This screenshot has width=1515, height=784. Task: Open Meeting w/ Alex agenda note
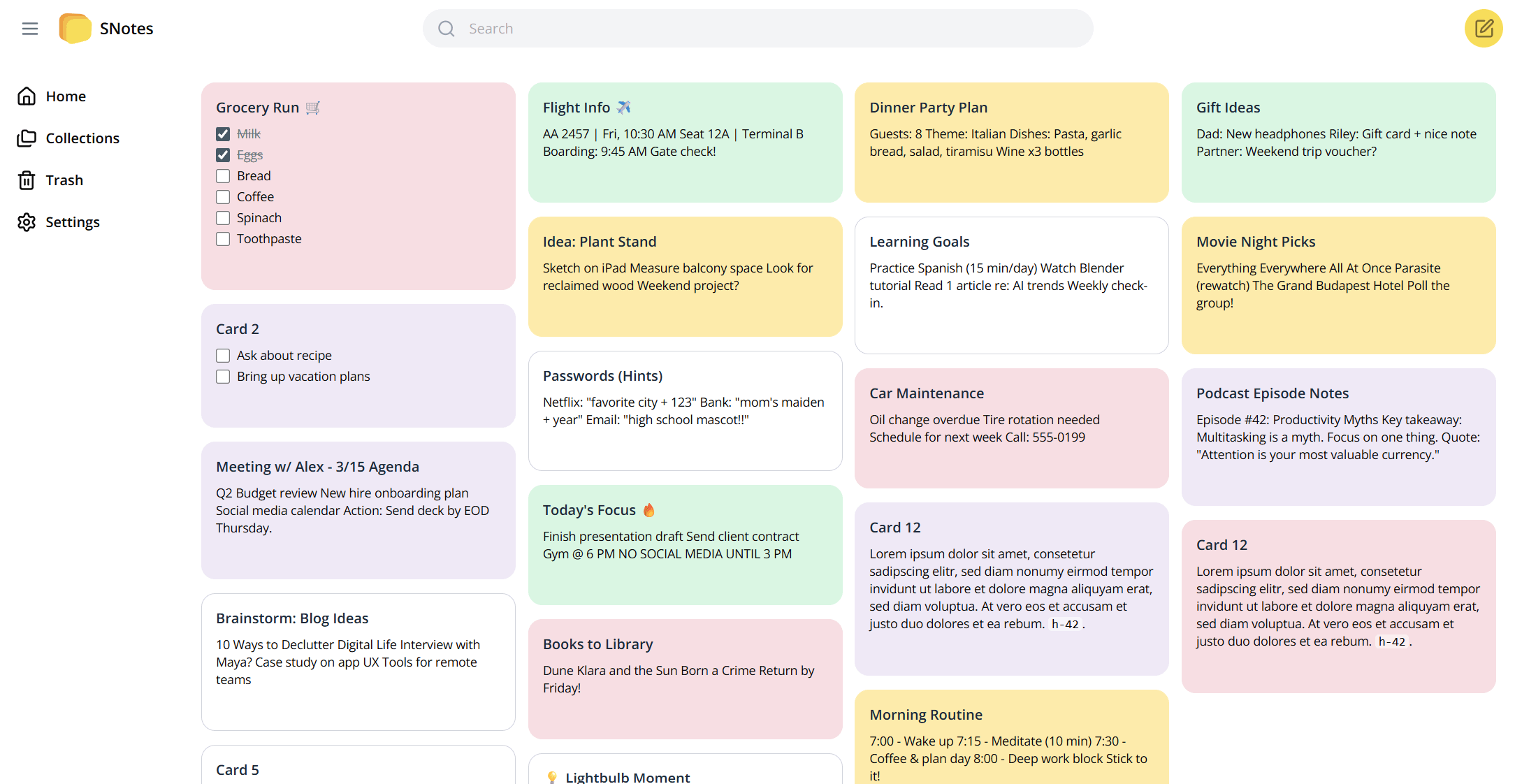pos(358,510)
